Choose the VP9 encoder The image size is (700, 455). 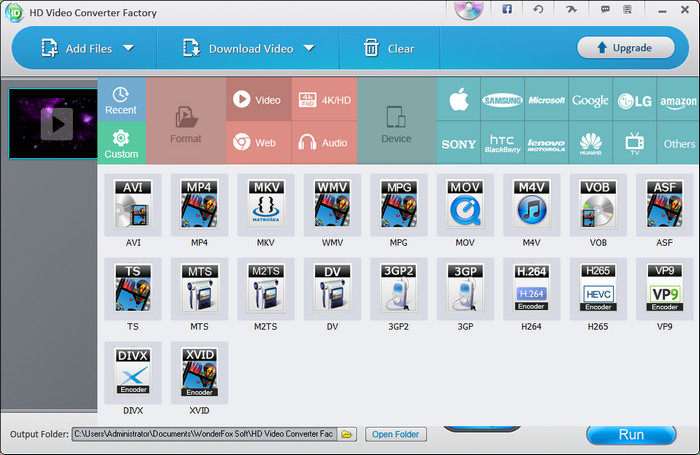665,289
